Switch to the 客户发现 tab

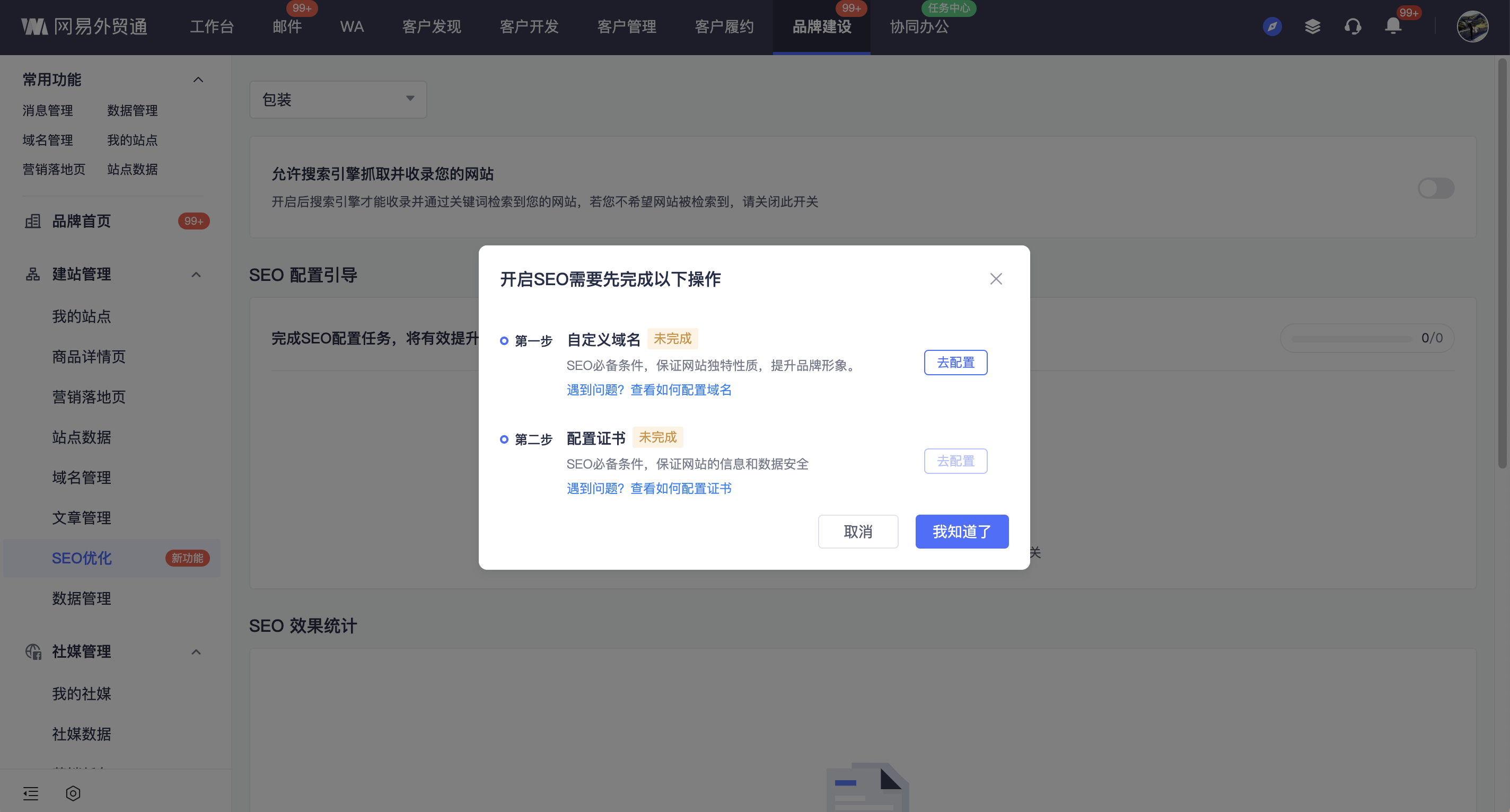click(432, 27)
